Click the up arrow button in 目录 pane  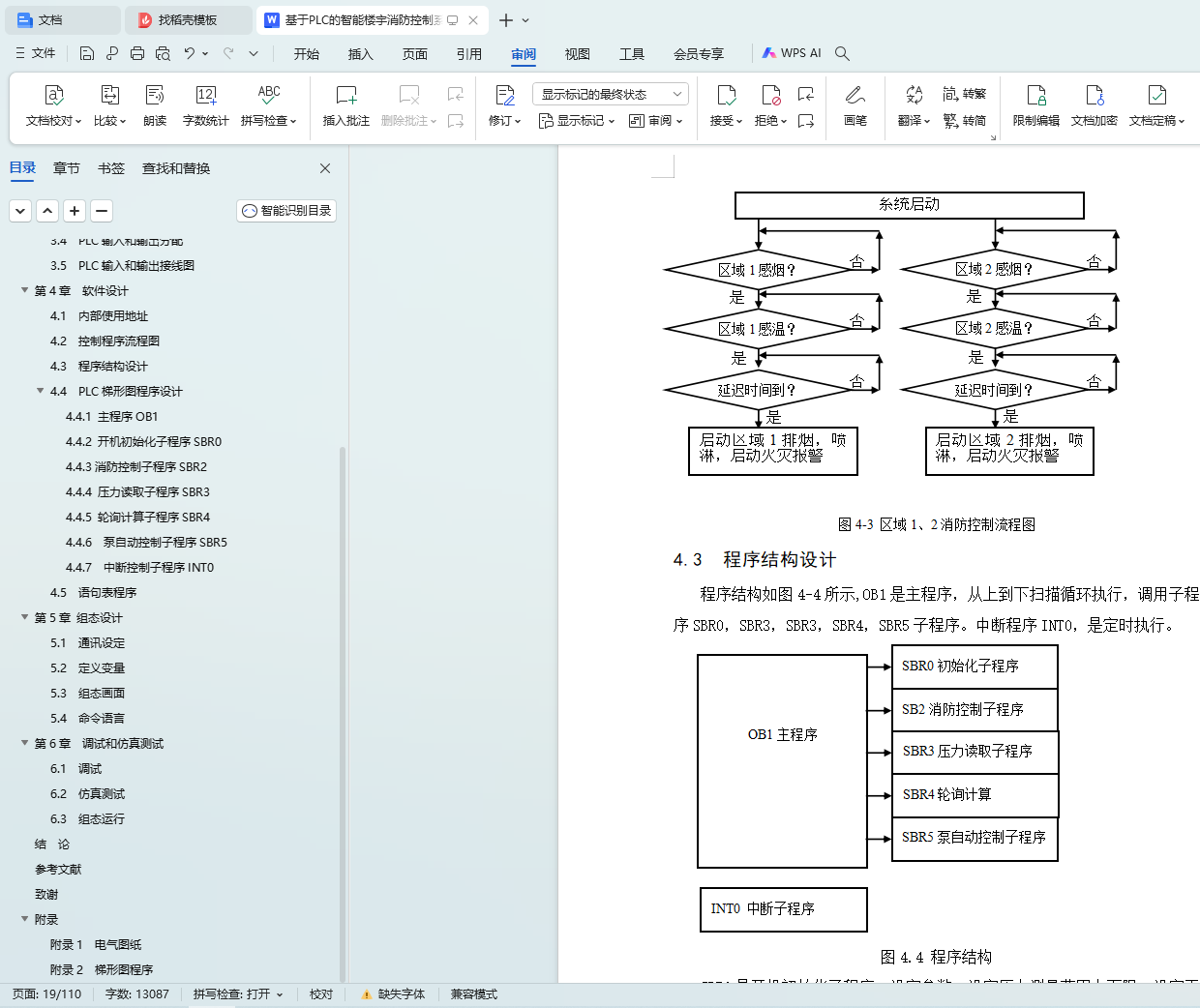(47, 211)
